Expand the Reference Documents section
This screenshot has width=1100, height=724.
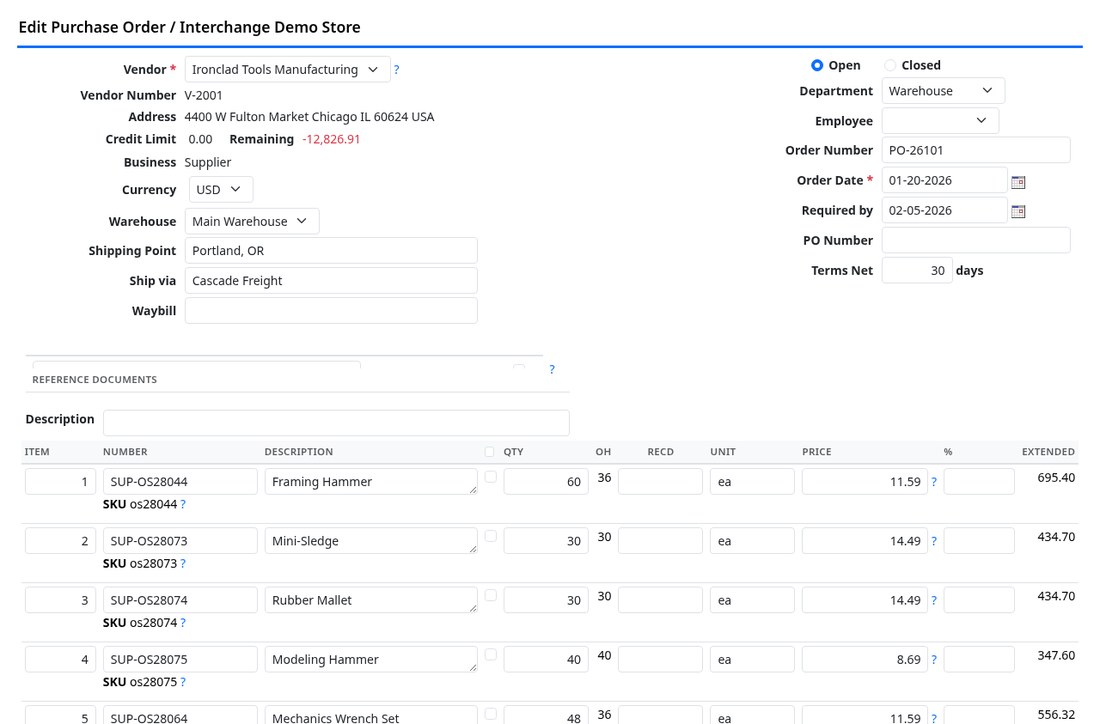pos(95,380)
